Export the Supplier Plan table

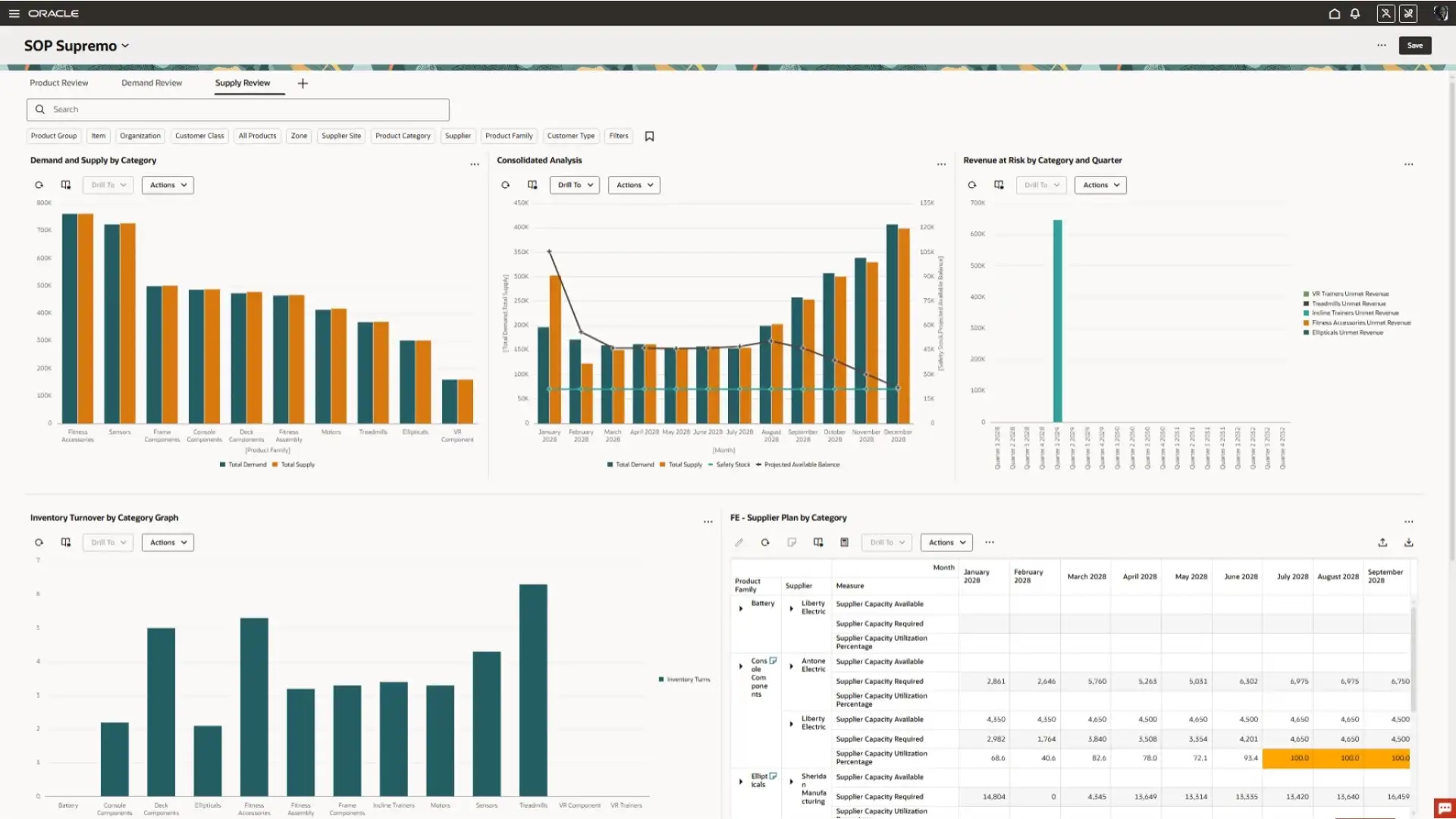pyautogui.click(x=1382, y=542)
